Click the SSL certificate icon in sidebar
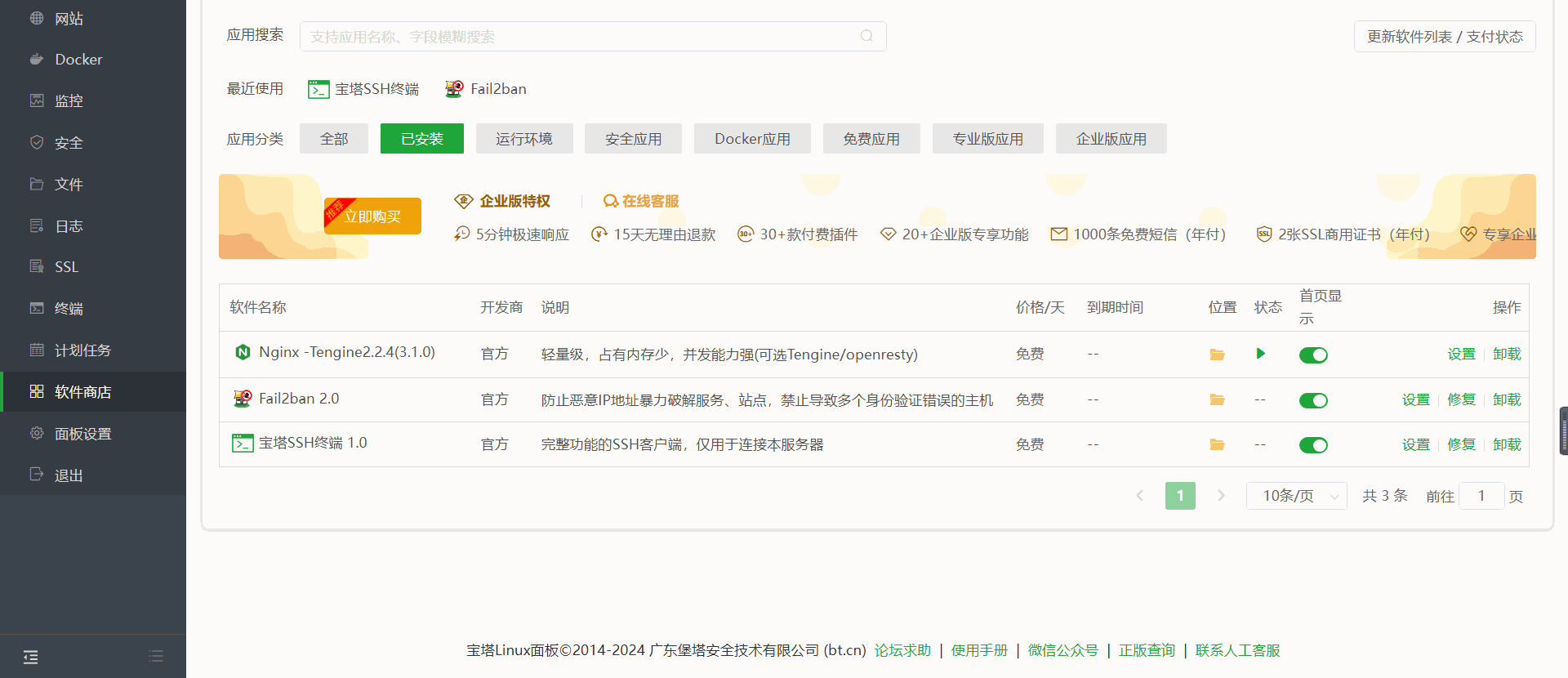Image resolution: width=1568 pixels, height=678 pixels. 37,266
